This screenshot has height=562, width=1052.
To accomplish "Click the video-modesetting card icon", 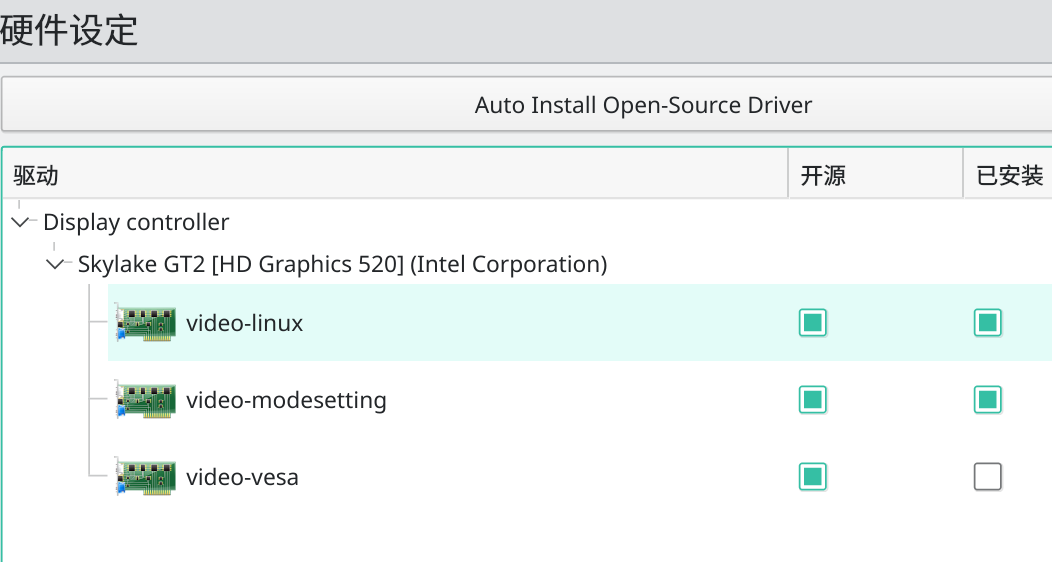I will (145, 400).
